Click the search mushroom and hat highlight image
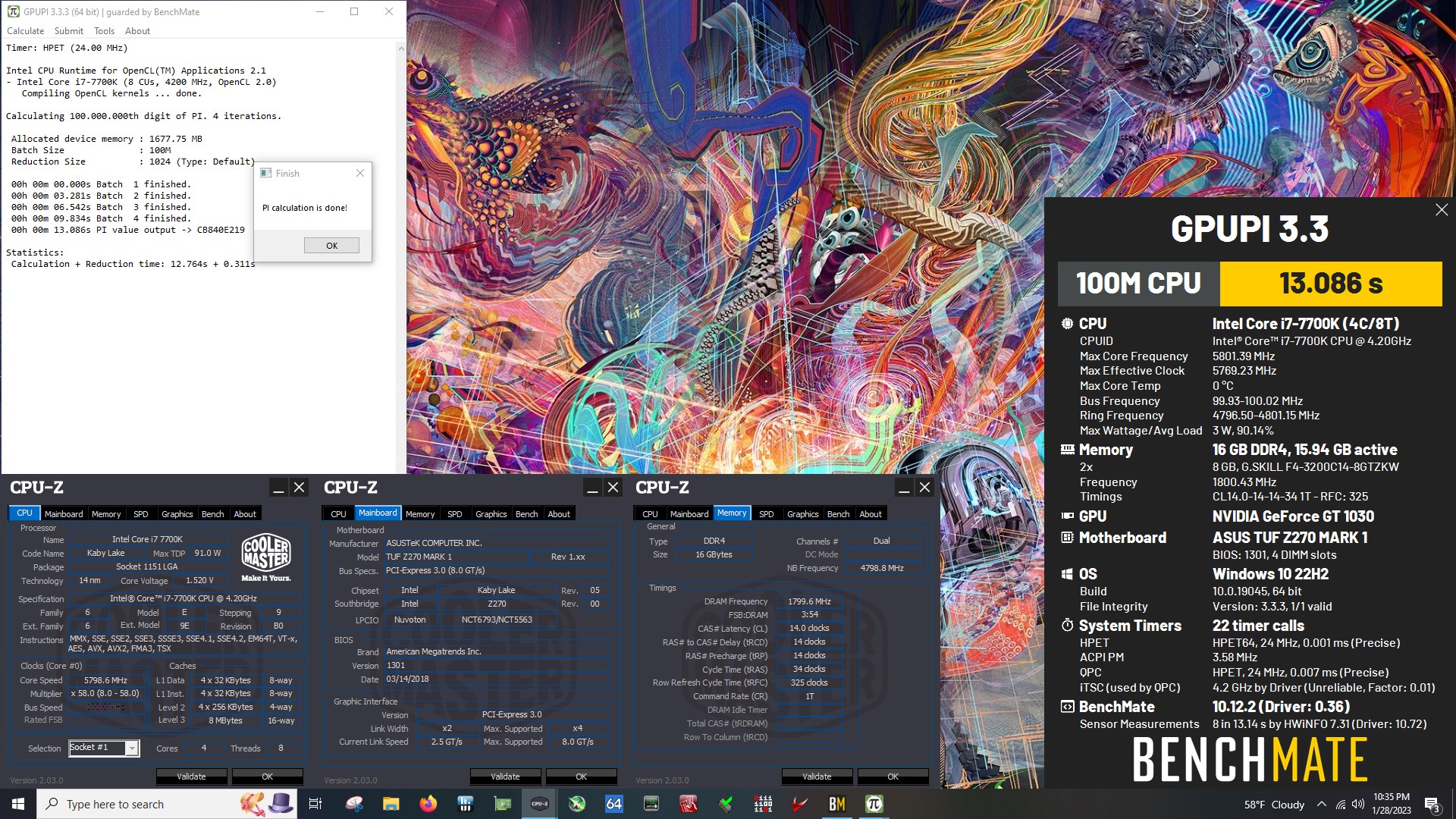1456x819 pixels. [x=267, y=804]
